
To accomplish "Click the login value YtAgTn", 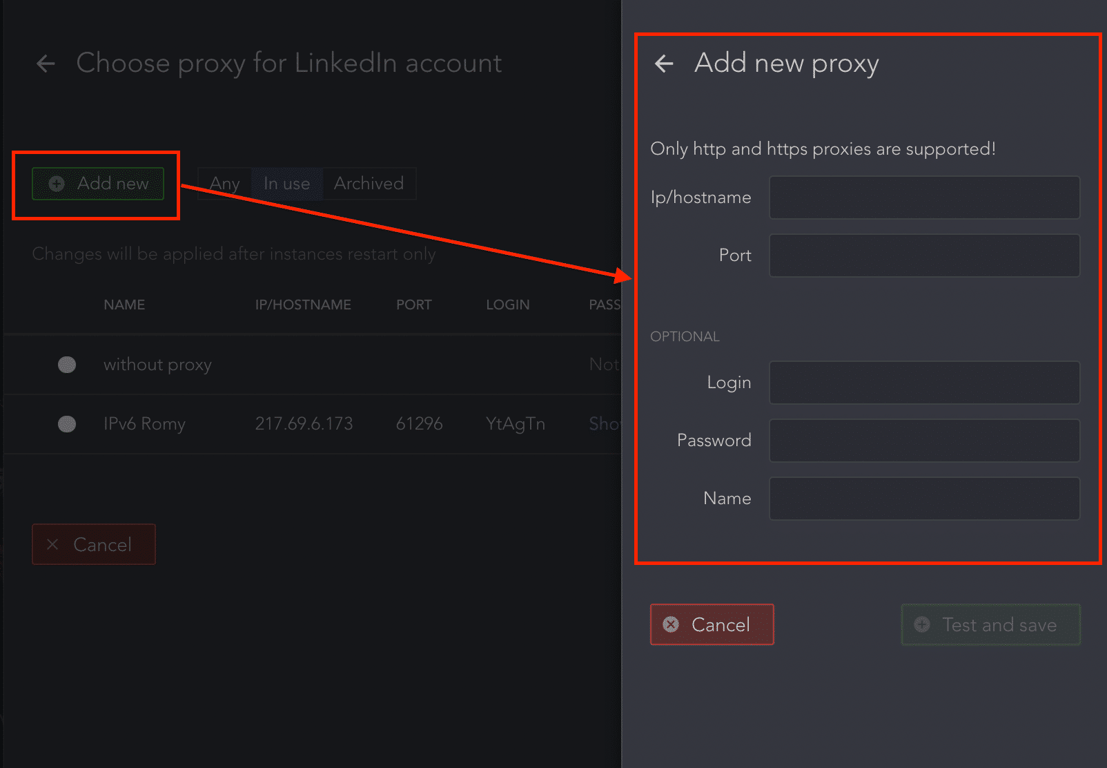I will (x=515, y=424).
